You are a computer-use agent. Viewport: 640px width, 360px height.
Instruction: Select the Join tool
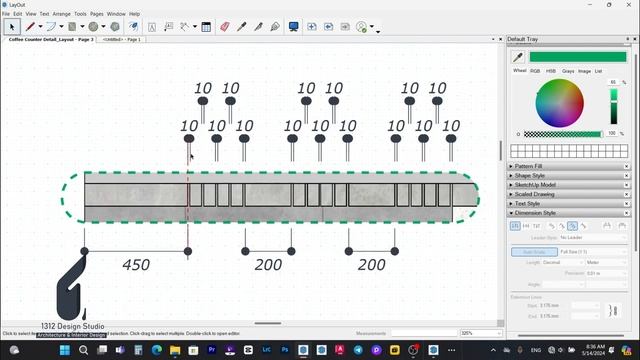pos(275,27)
